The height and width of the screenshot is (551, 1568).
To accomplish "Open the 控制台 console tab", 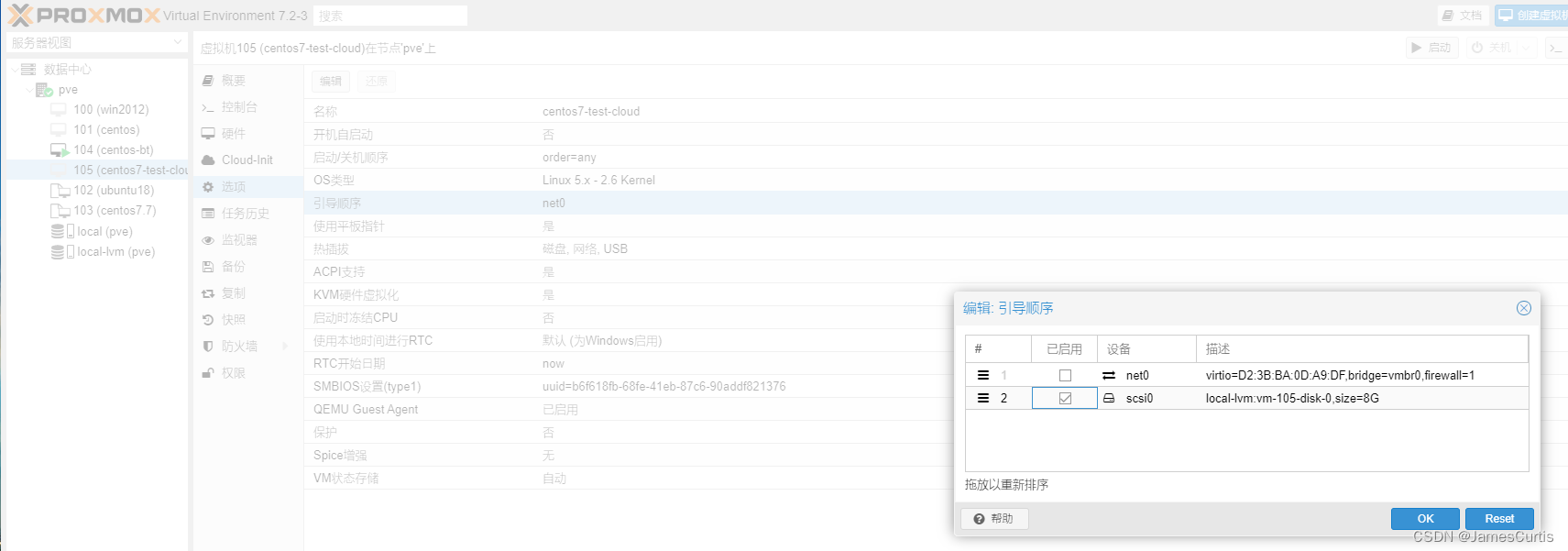I will 248,107.
